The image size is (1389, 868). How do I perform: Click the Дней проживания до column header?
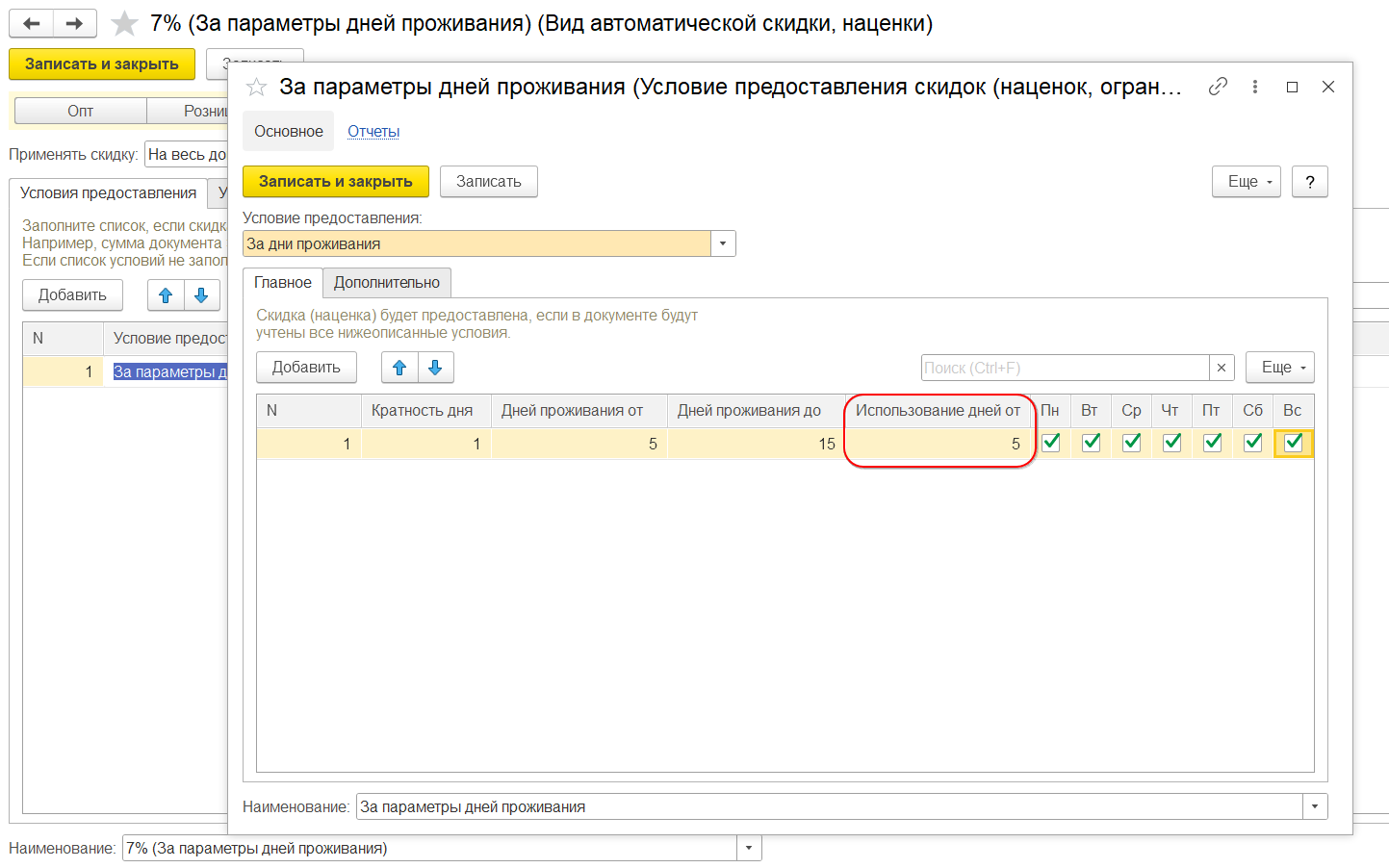(x=757, y=411)
